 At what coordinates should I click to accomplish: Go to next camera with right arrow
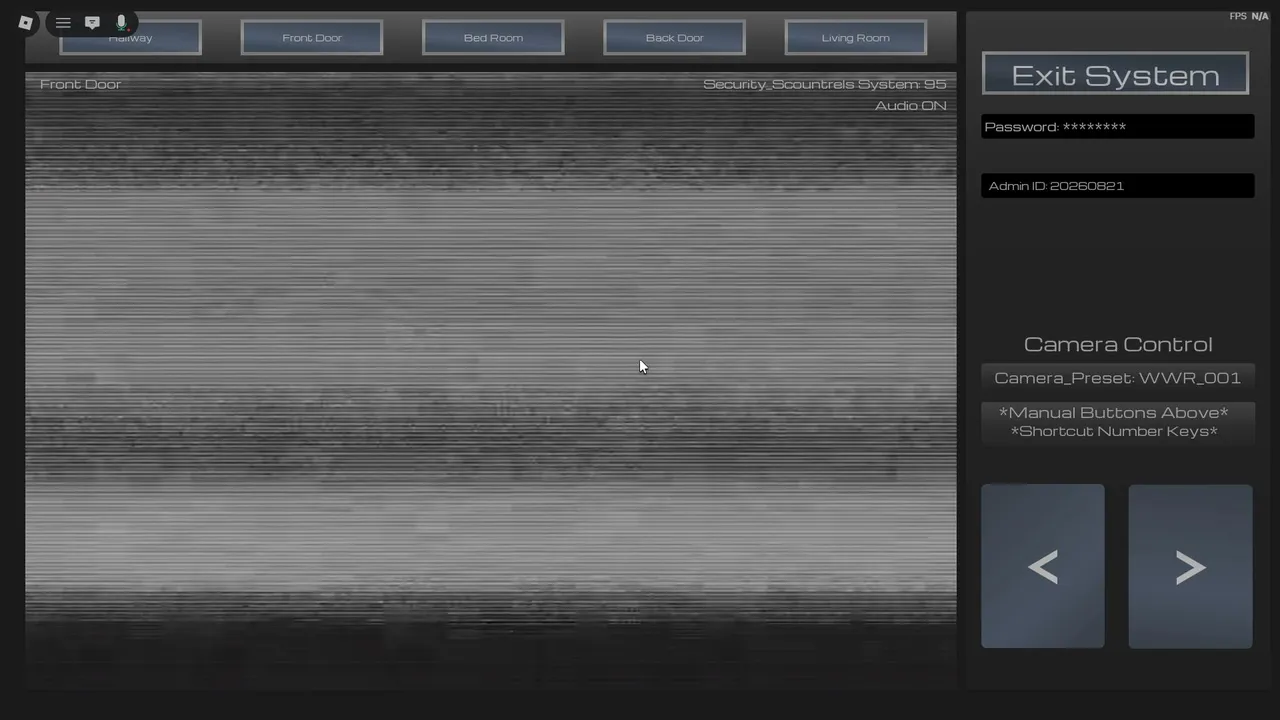[1190, 566]
